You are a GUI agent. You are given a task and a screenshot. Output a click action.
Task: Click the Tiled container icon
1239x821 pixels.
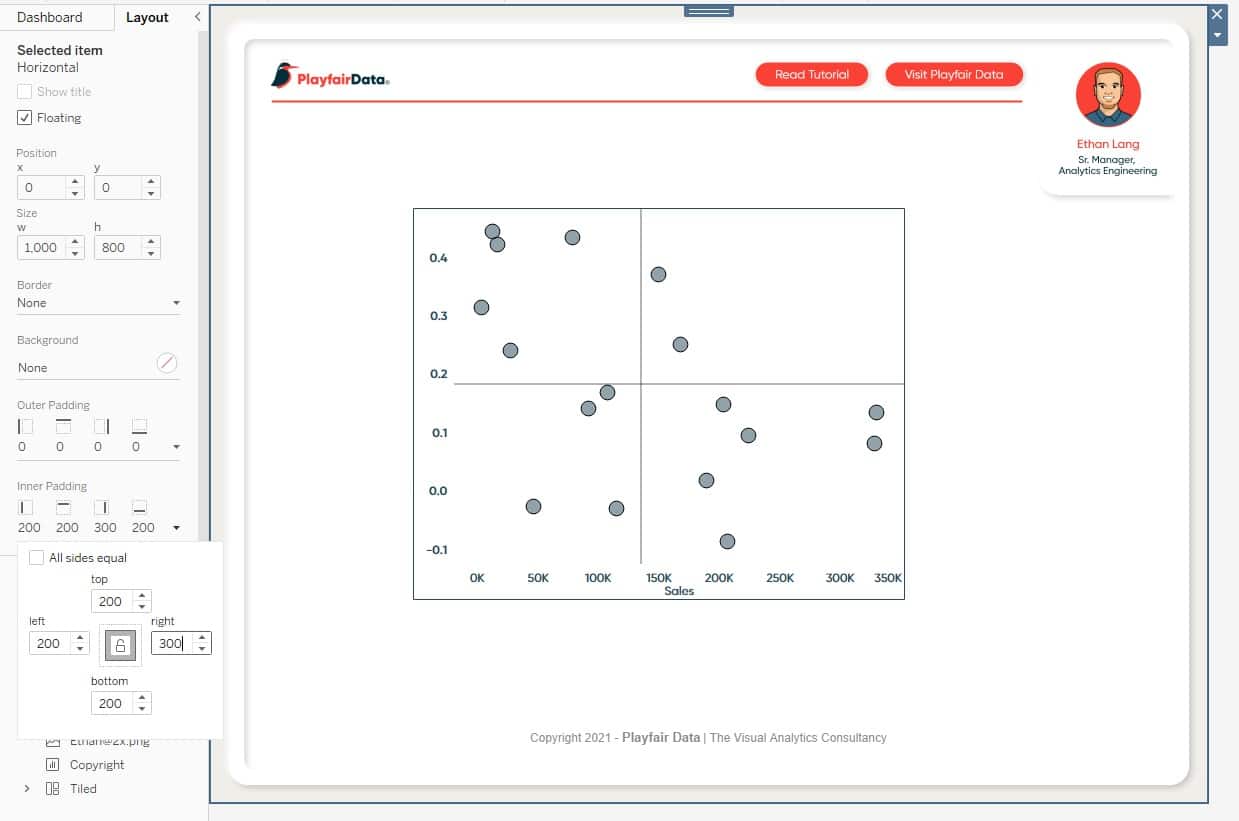tap(53, 789)
